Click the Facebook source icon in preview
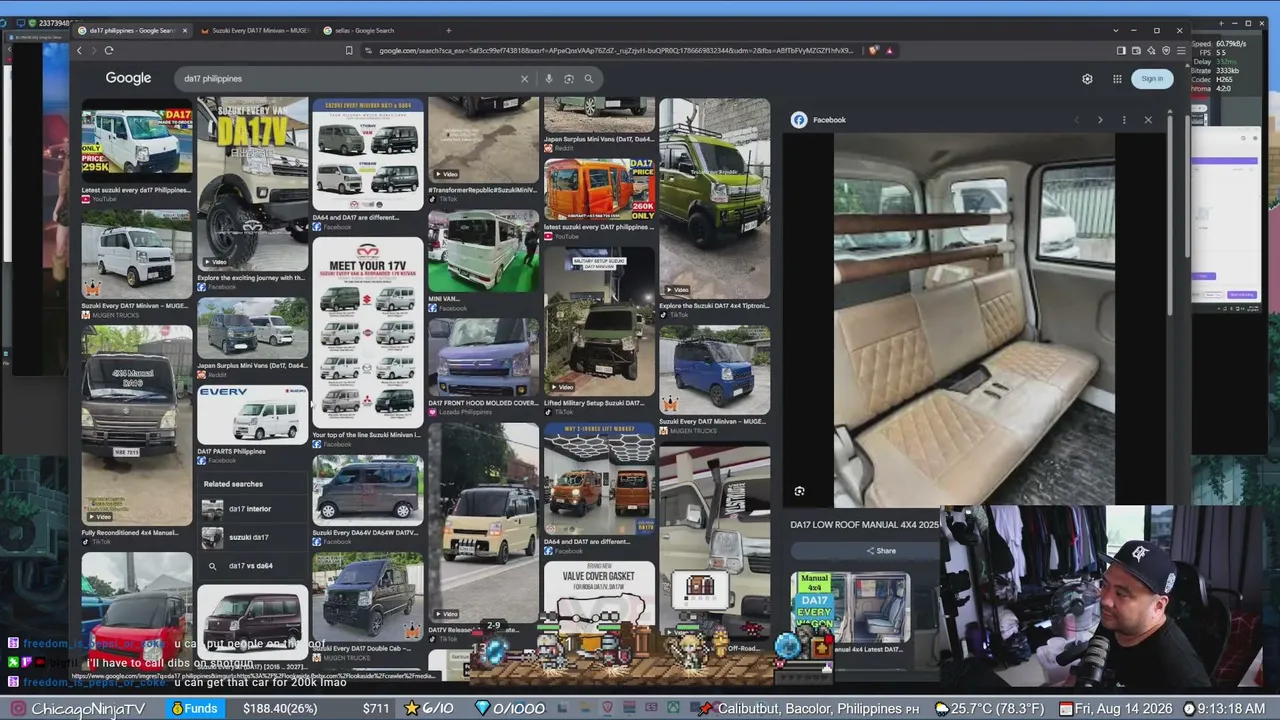Viewport: 1280px width, 720px height. [799, 120]
